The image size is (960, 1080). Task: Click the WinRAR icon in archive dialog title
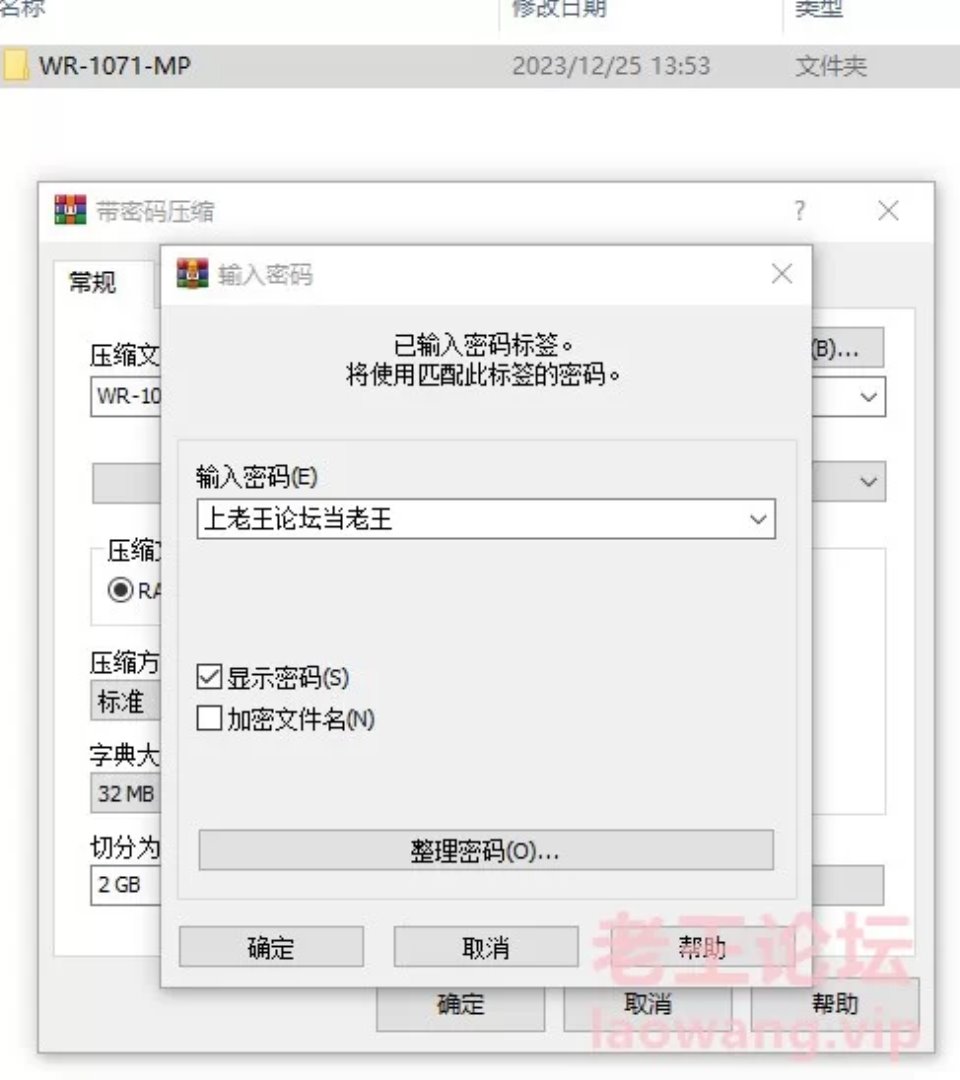pyautogui.click(x=70, y=209)
